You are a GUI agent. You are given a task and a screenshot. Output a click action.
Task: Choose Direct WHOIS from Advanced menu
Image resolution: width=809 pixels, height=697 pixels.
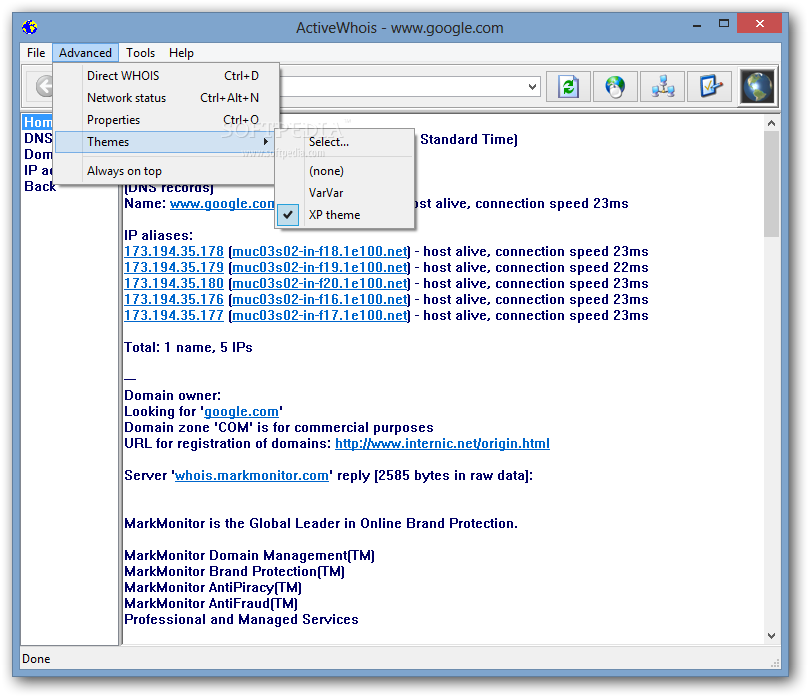(x=166, y=76)
